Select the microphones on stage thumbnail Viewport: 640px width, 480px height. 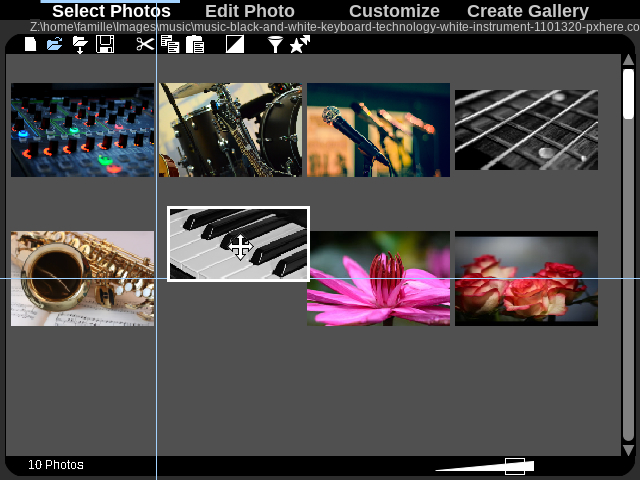point(378,130)
